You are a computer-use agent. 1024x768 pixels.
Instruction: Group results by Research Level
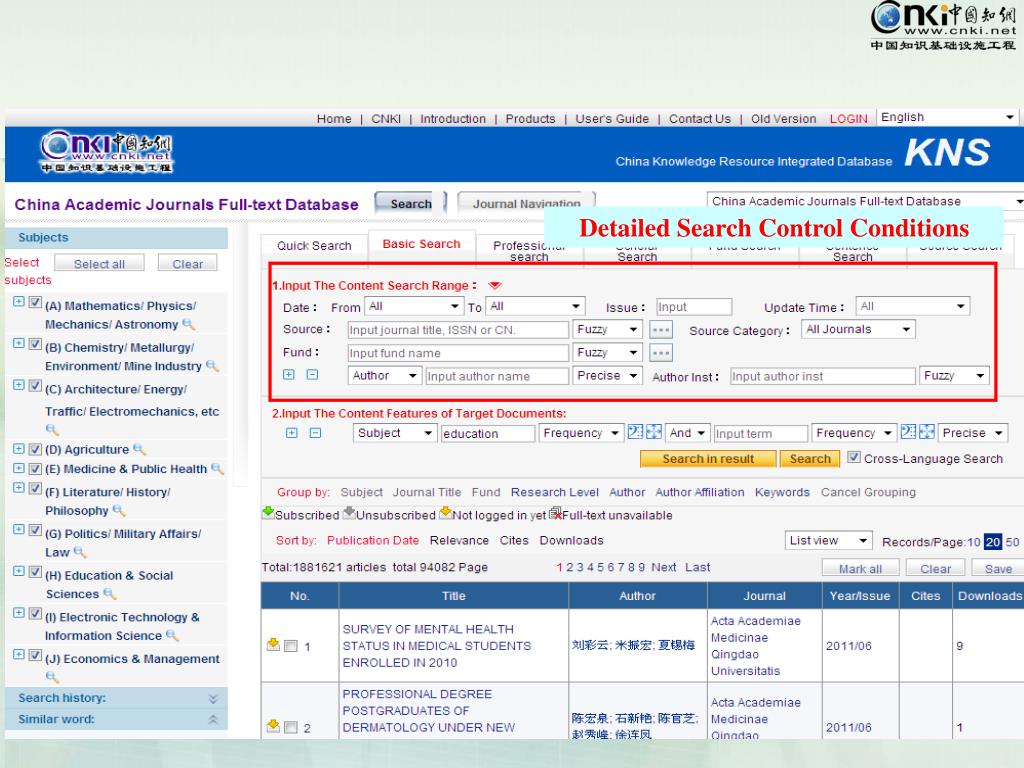click(554, 492)
